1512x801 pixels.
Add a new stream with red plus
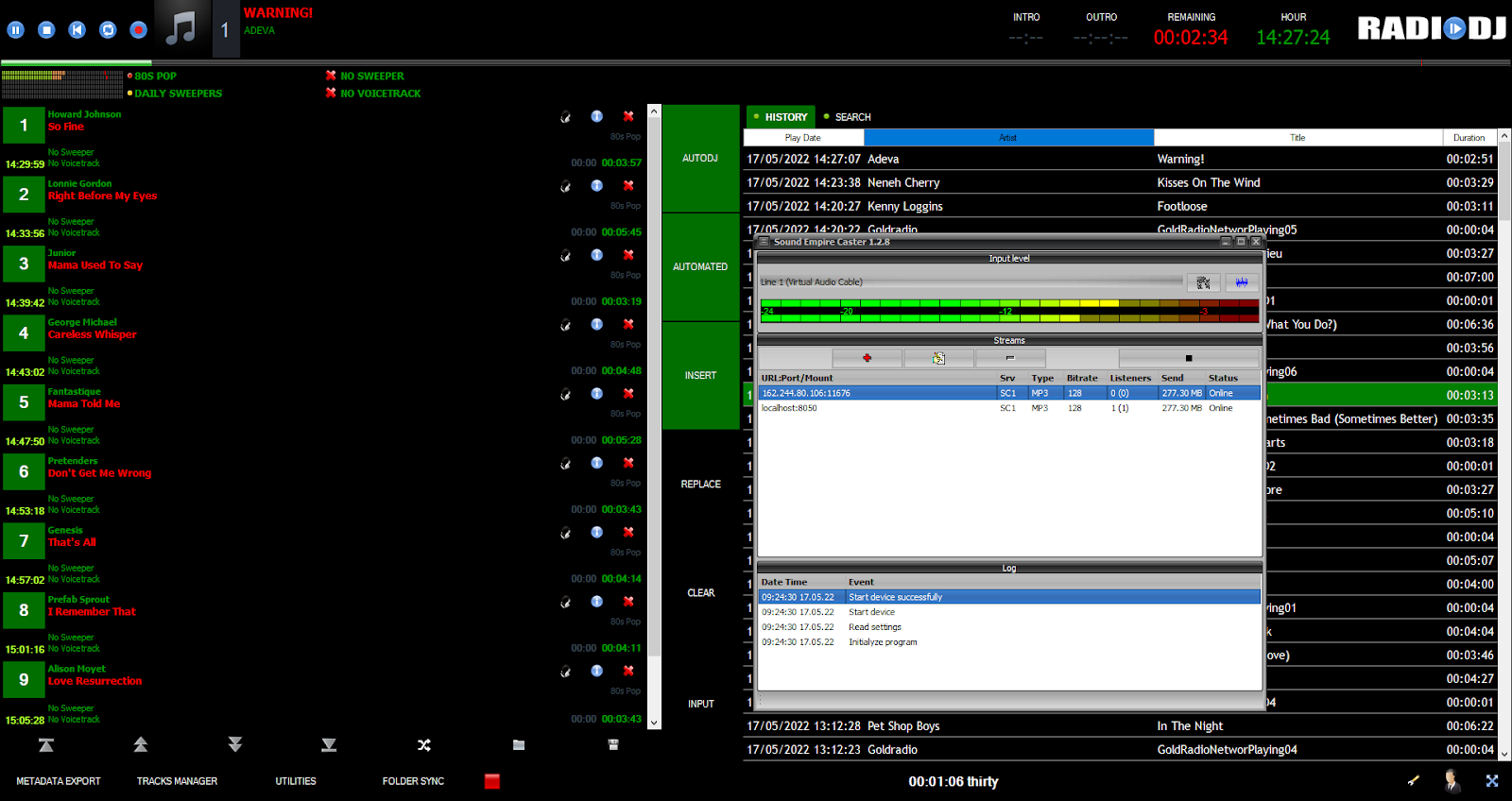tap(868, 358)
